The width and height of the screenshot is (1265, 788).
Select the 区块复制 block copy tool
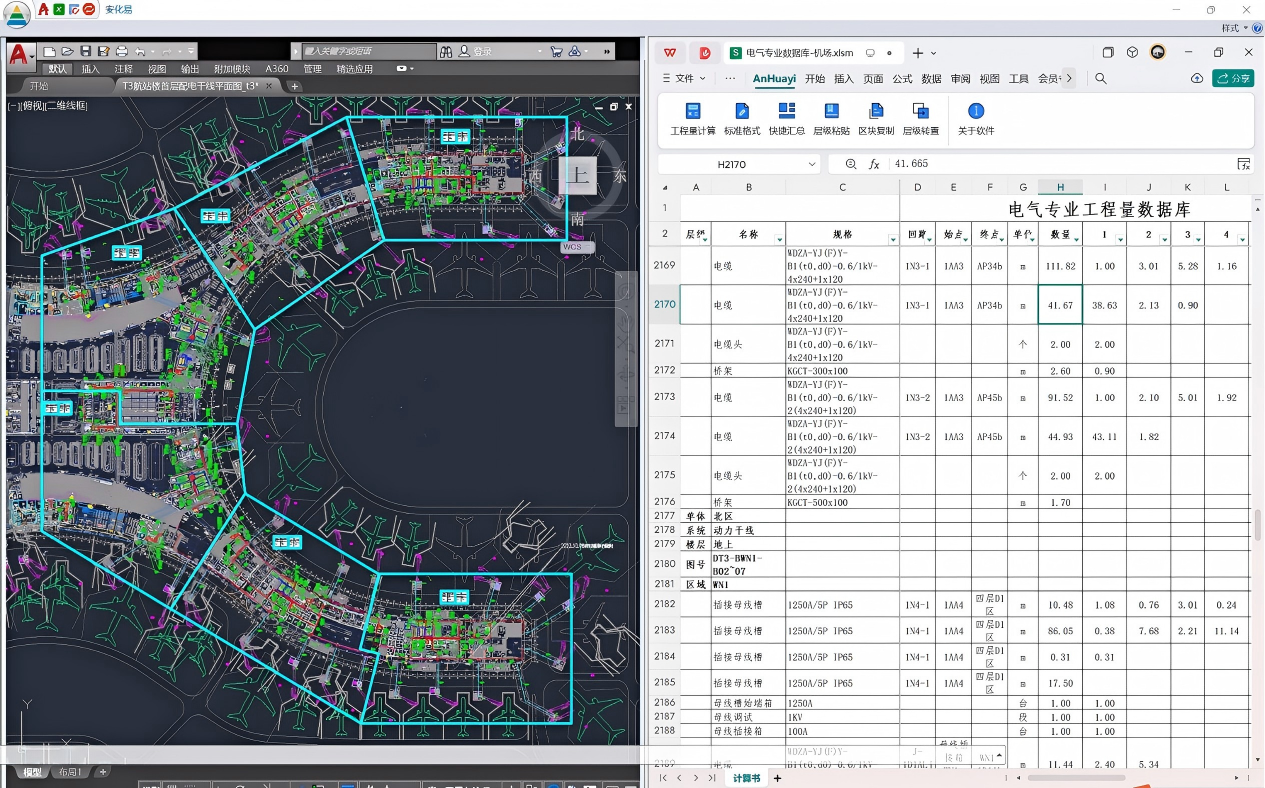pyautogui.click(x=876, y=111)
